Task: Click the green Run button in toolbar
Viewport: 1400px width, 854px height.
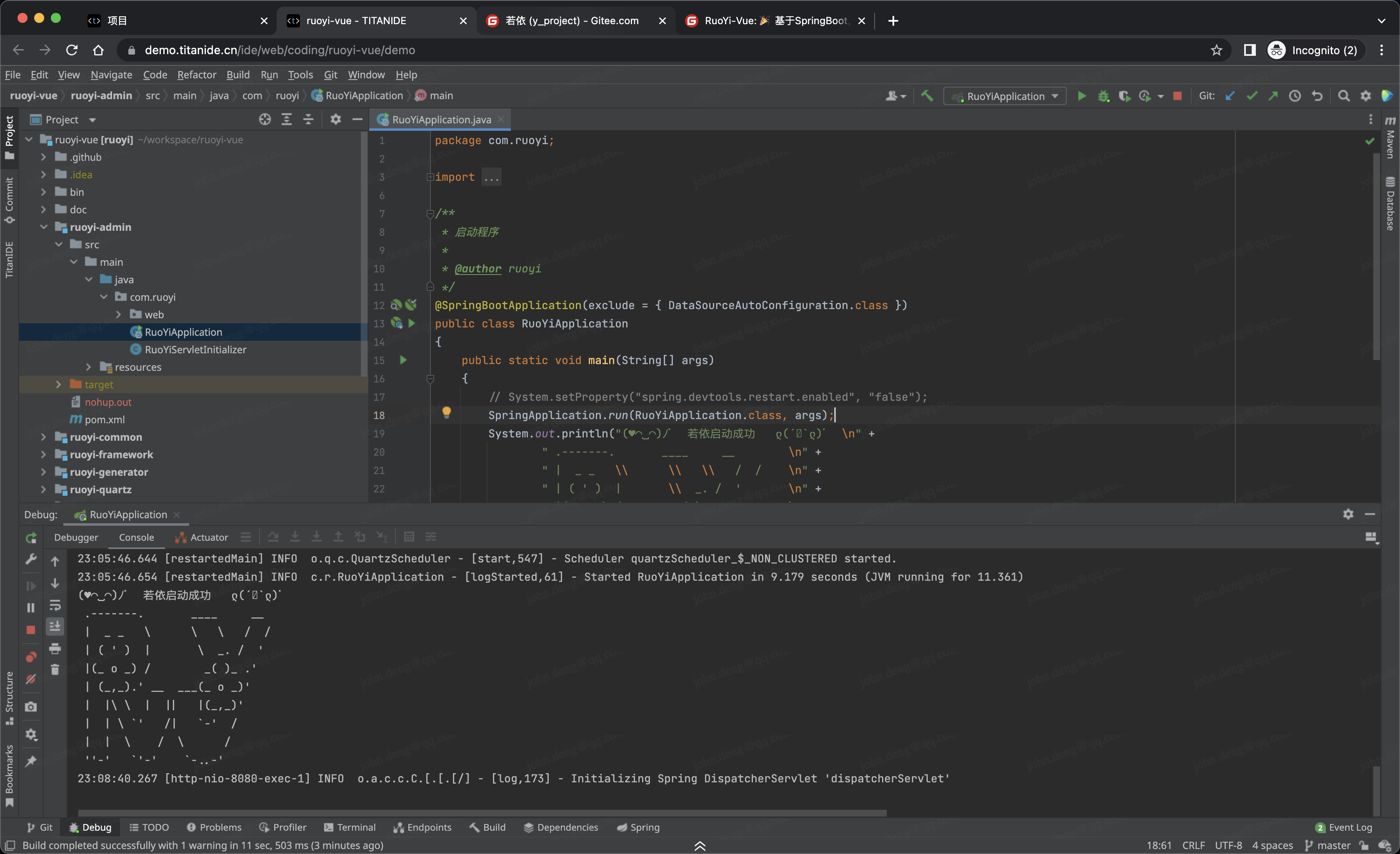Action: [1081, 96]
